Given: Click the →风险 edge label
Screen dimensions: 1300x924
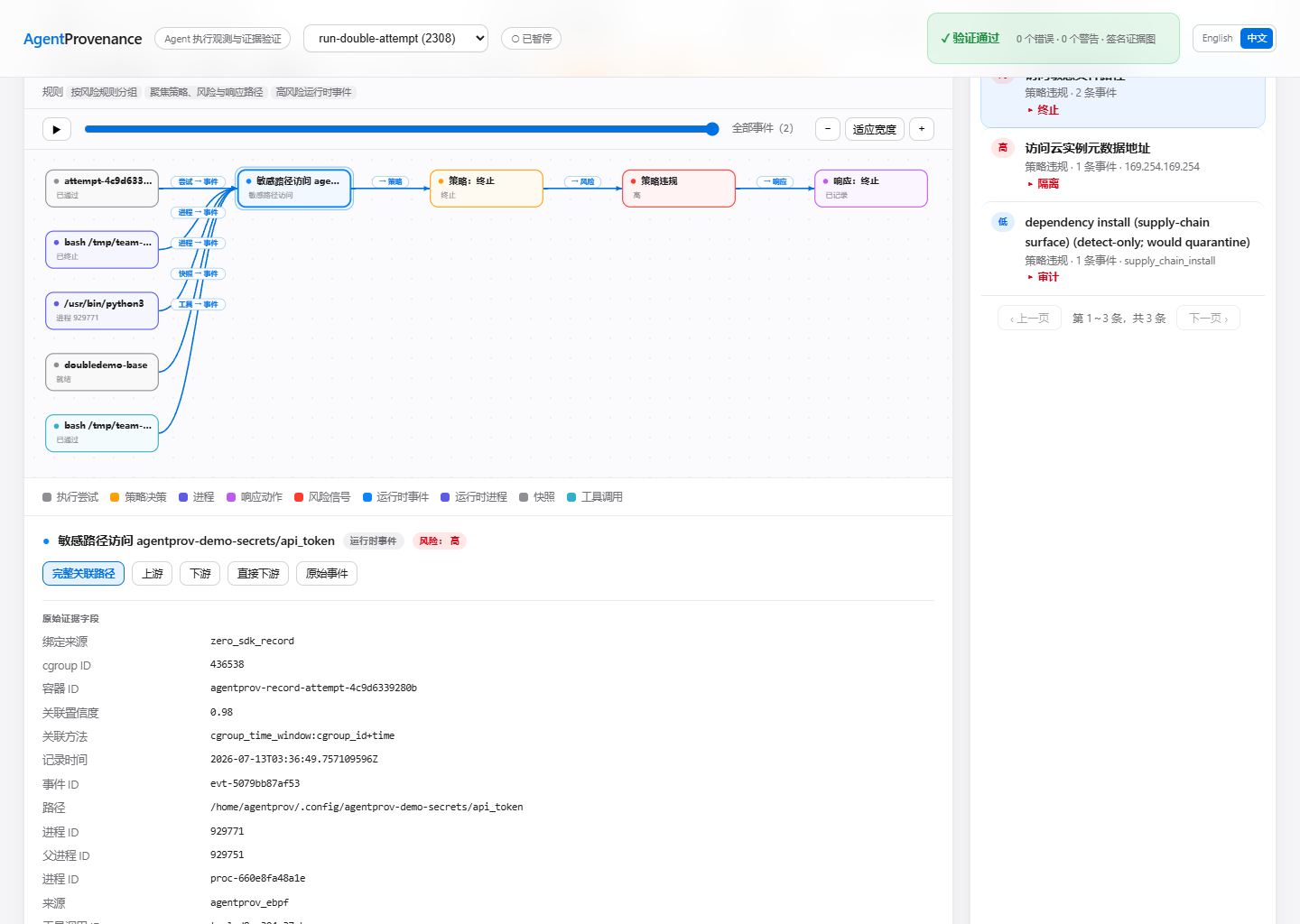Looking at the screenshot, I should [x=583, y=181].
